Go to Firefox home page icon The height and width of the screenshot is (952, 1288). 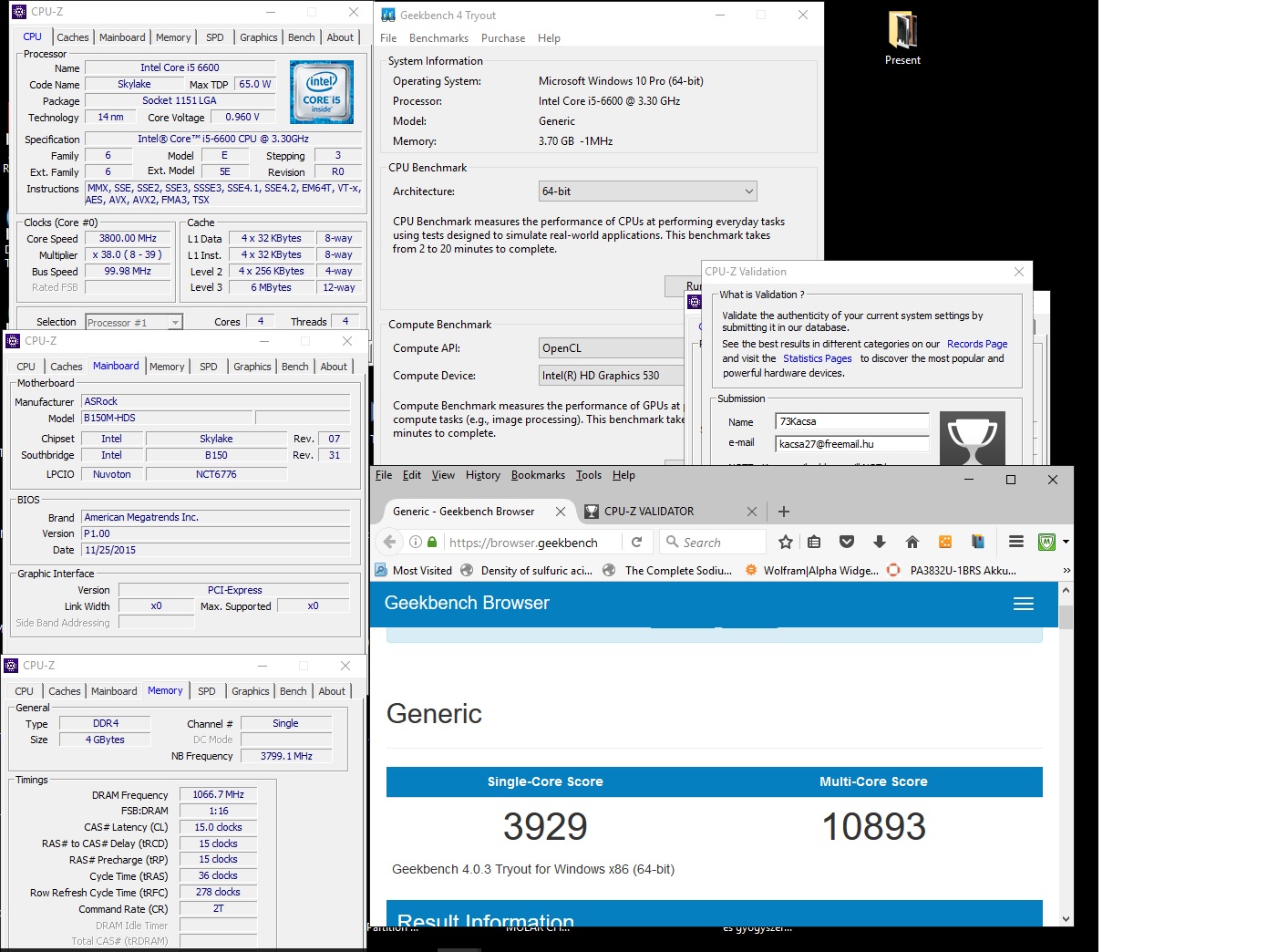pos(912,542)
